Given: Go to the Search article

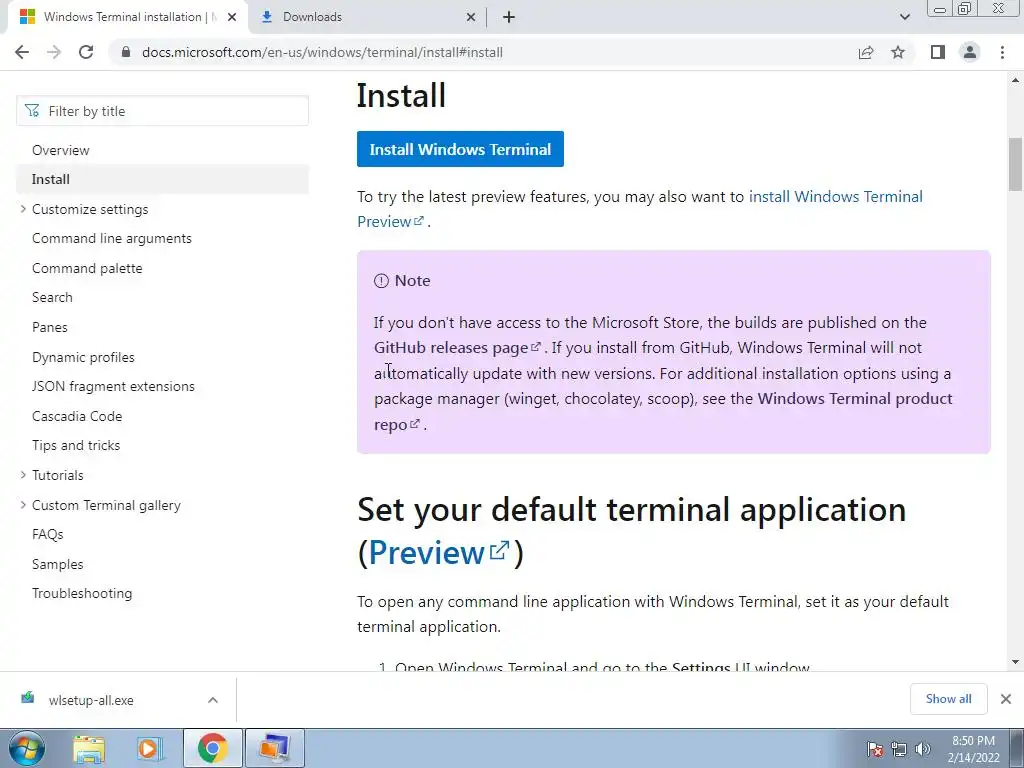Looking at the screenshot, I should [52, 297].
